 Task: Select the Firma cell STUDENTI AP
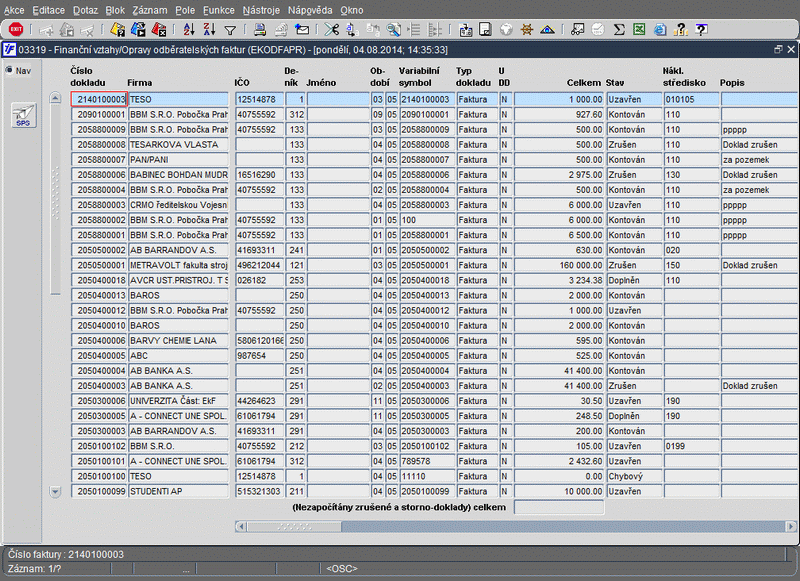click(178, 491)
